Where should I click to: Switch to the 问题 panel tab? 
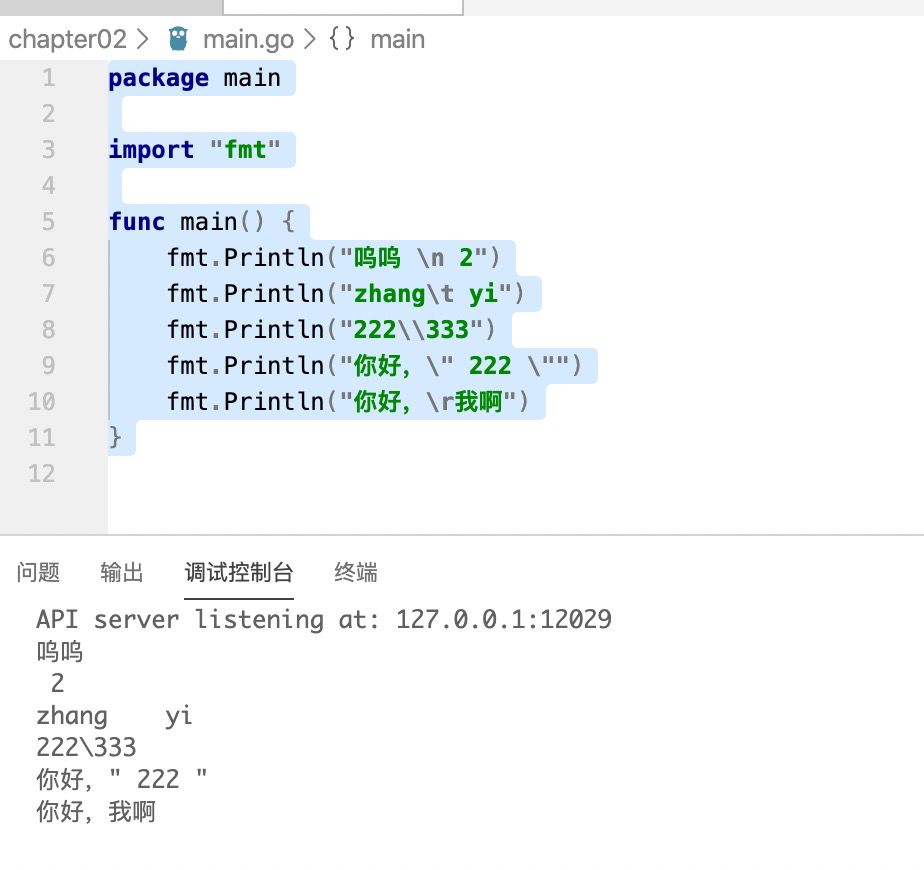pyautogui.click(x=38, y=572)
